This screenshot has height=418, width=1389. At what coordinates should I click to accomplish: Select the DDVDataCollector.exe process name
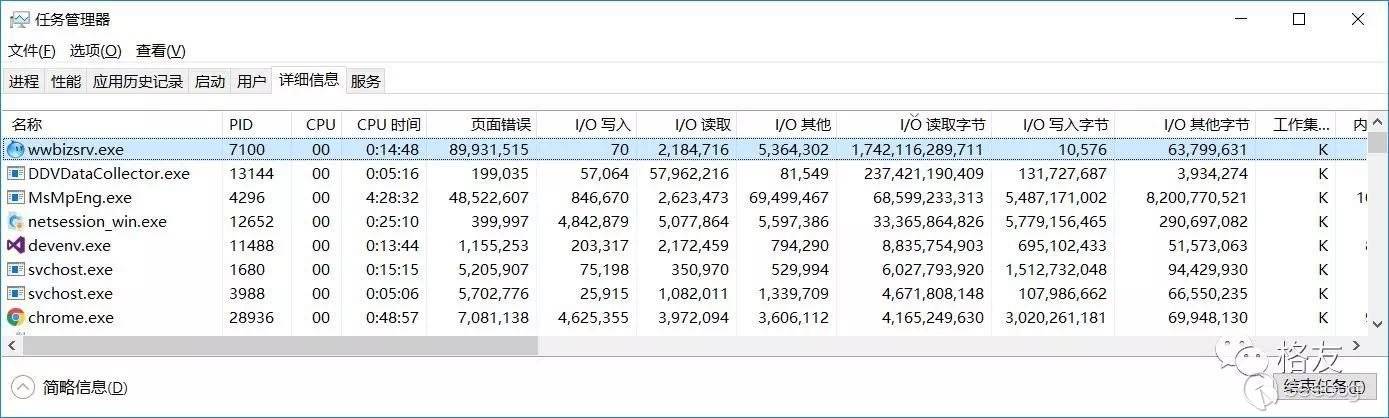point(108,174)
